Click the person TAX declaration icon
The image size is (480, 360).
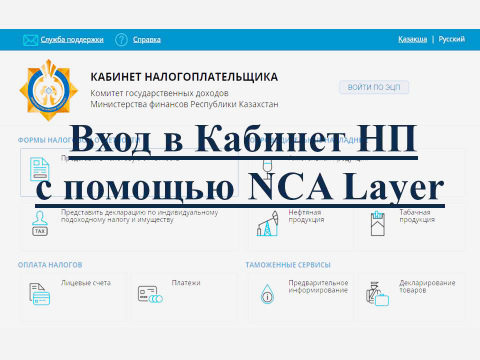coord(40,223)
